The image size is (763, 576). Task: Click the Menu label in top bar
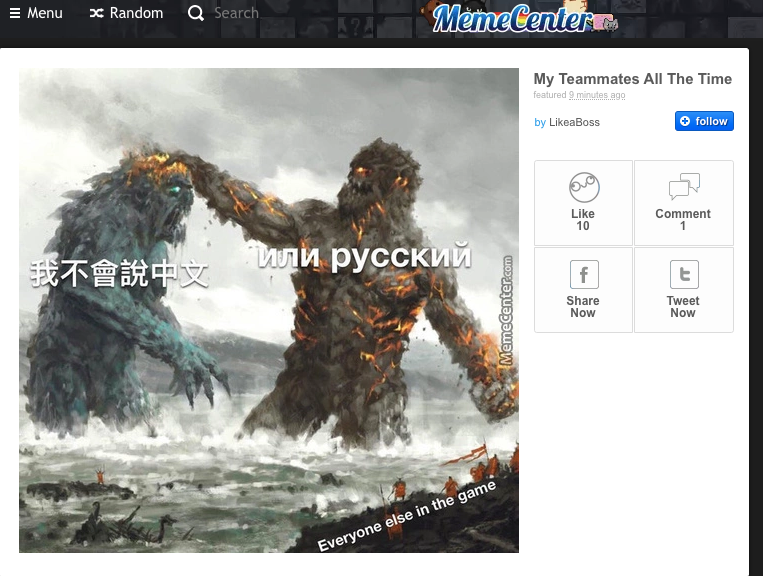click(x=45, y=13)
